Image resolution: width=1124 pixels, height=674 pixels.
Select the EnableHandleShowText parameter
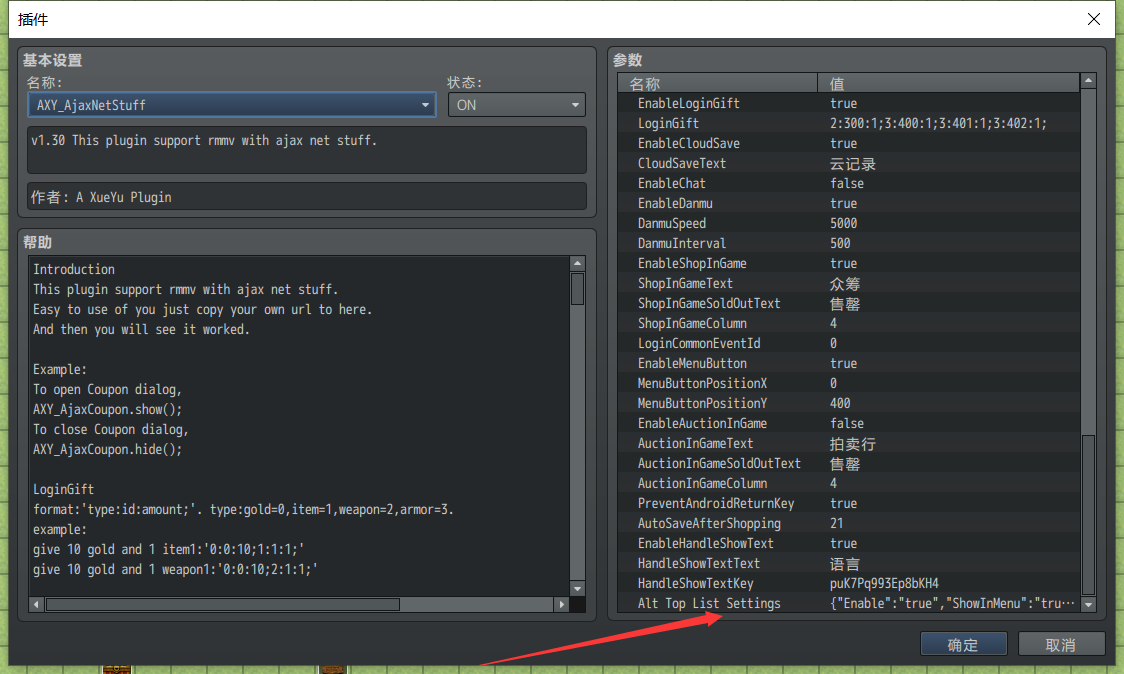pyautogui.click(x=849, y=544)
